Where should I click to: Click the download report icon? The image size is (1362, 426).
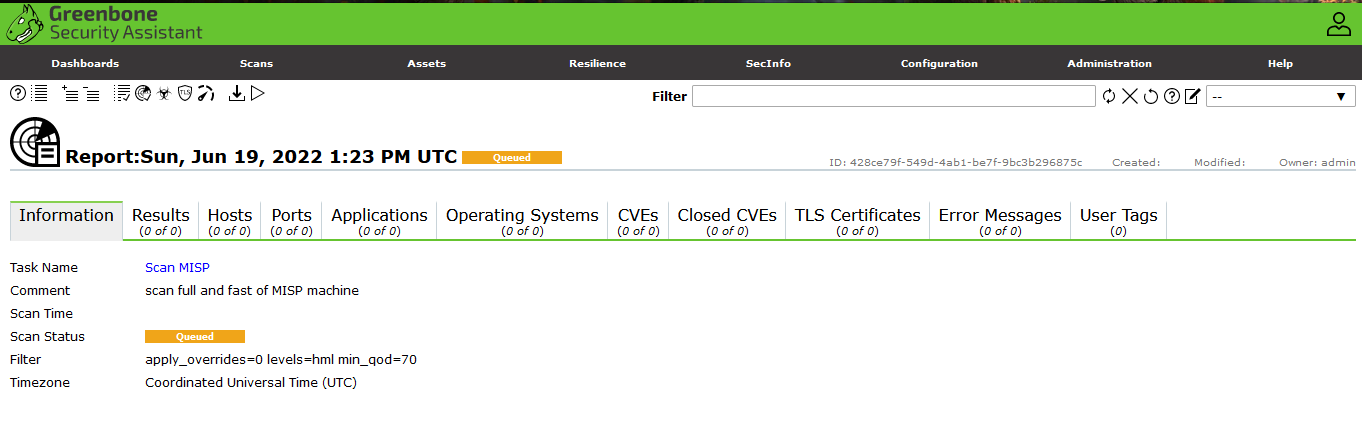[237, 93]
